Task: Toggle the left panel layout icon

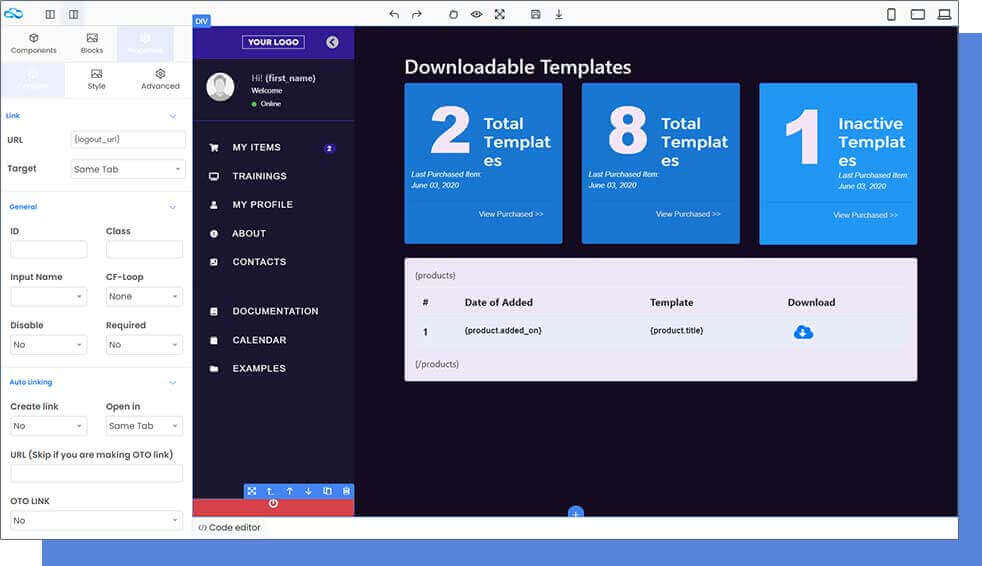Action: click(x=50, y=14)
